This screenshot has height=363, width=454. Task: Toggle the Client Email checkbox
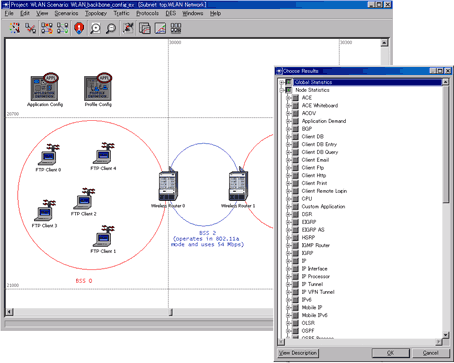[295, 160]
